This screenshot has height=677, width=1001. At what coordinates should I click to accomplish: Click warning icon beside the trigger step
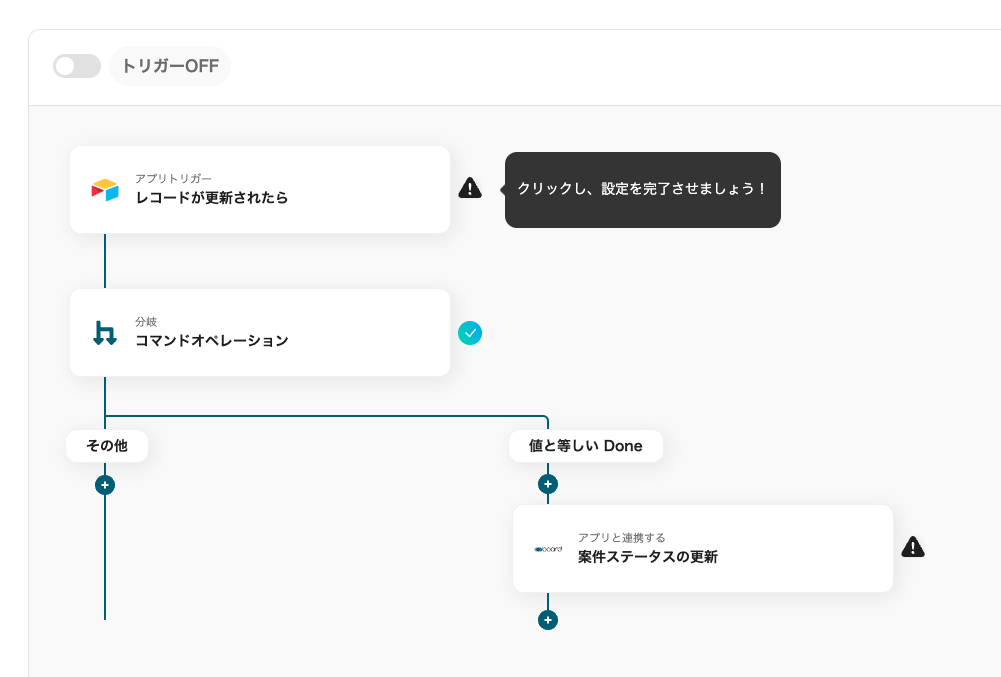coord(470,188)
